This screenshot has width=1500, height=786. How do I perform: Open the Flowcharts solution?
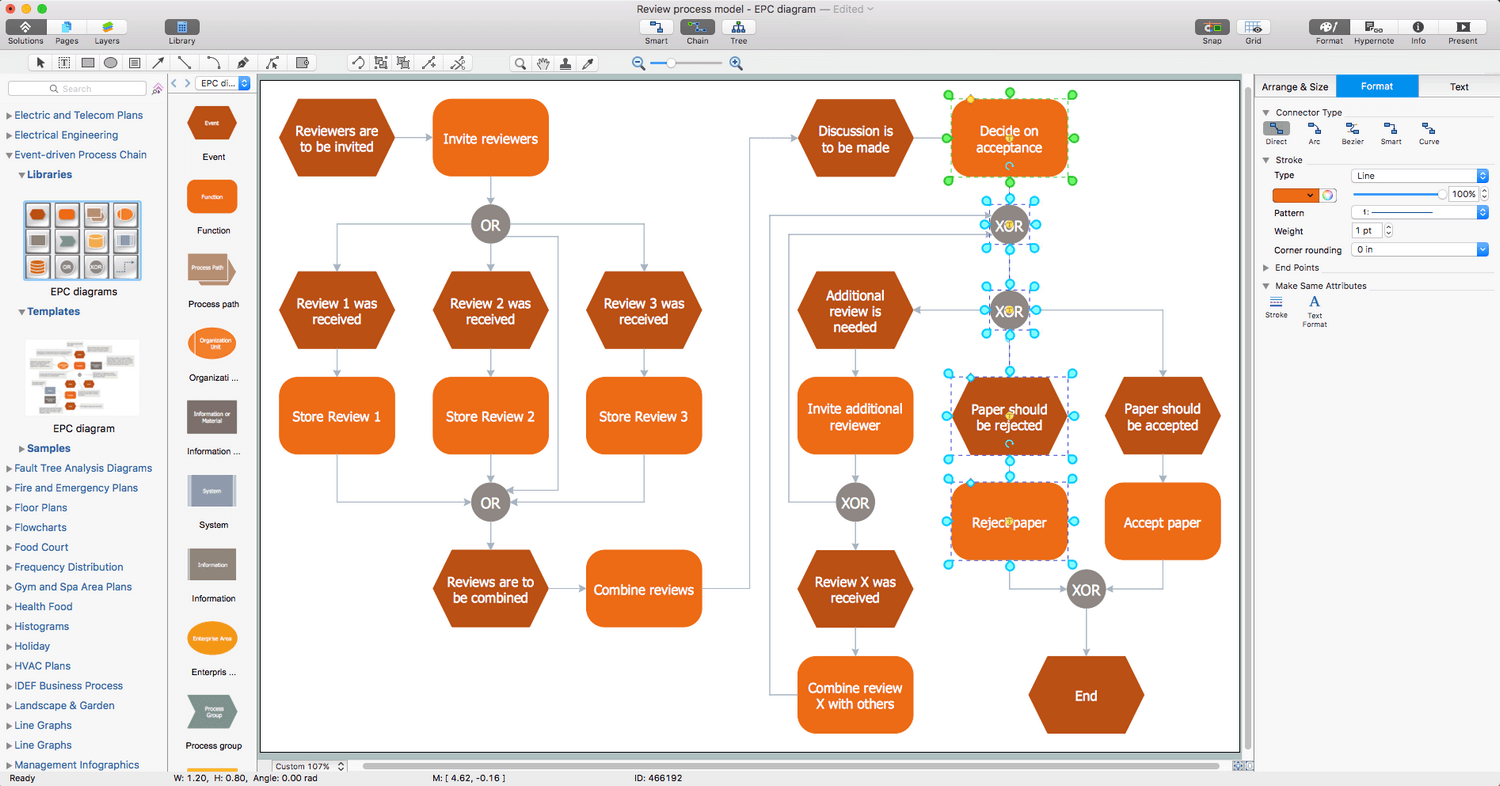40,528
